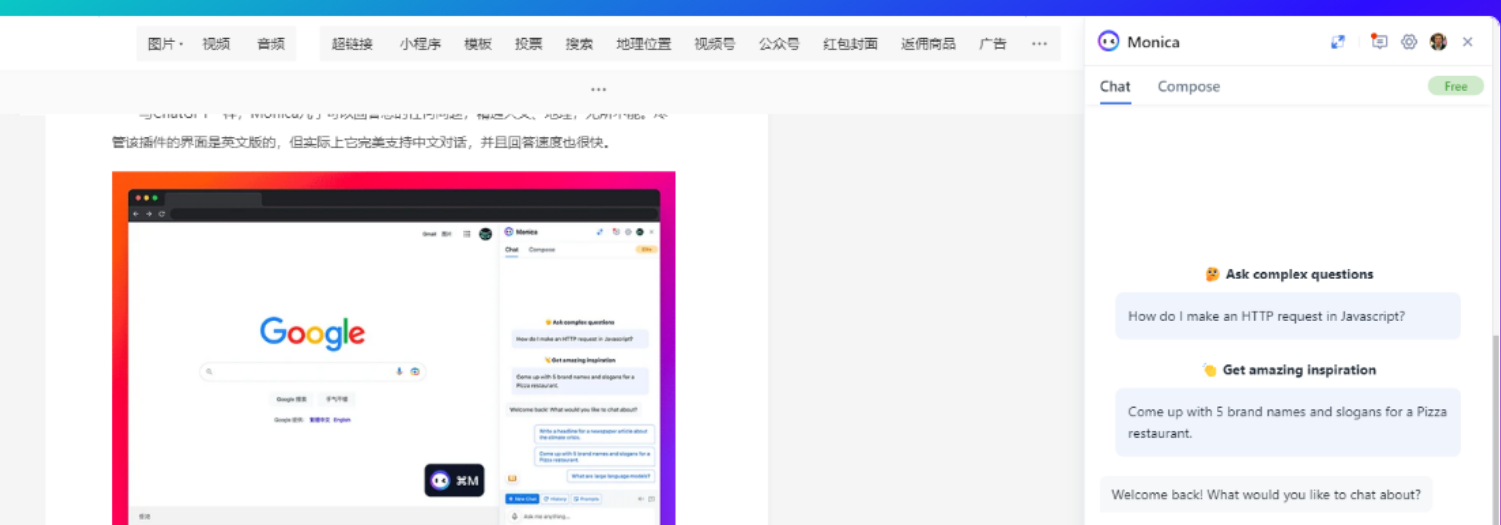Open Monica settings gear
Viewport: 1501px width, 525px height.
pyautogui.click(x=1409, y=42)
